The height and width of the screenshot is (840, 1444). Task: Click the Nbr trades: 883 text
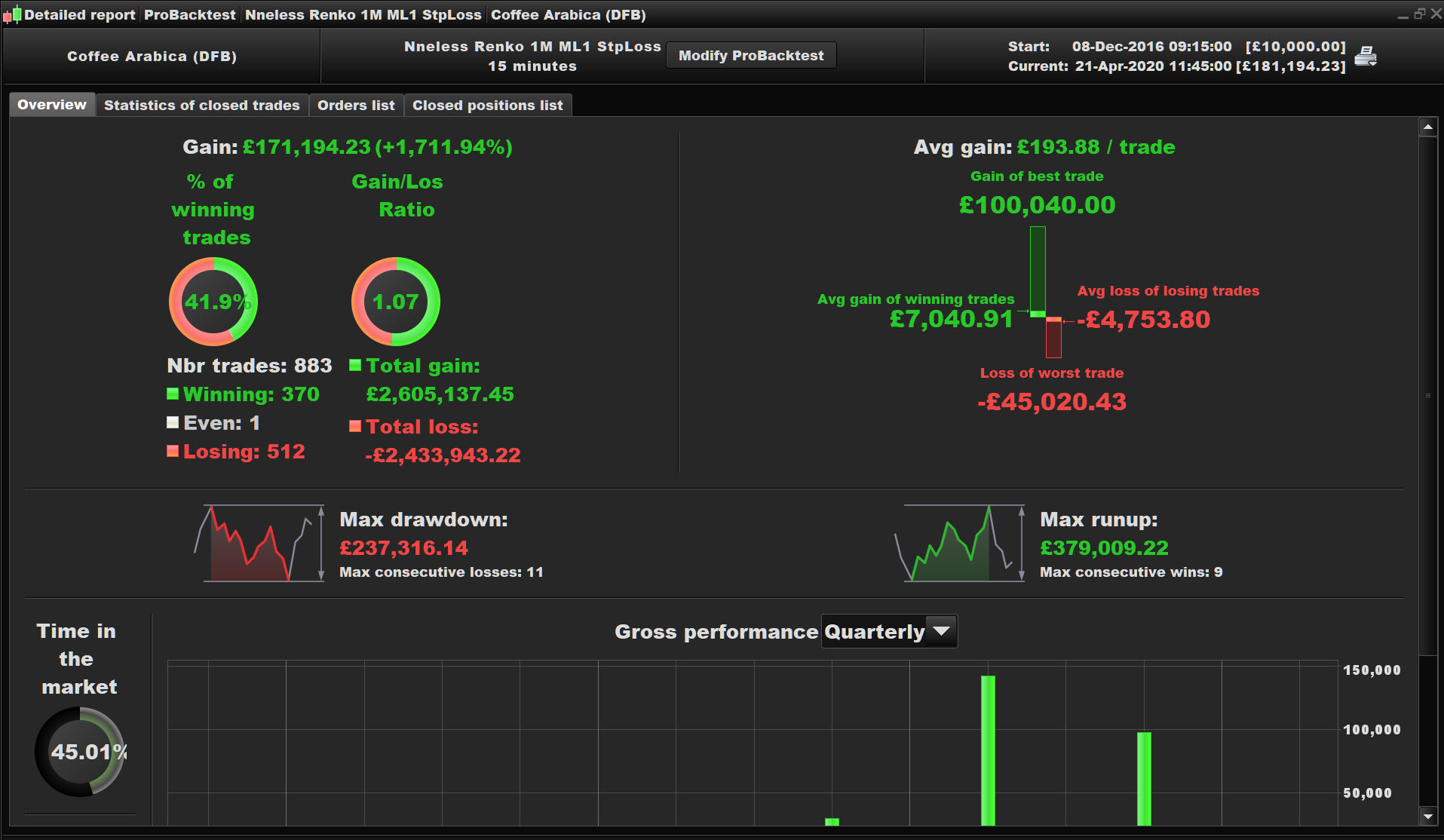250,366
